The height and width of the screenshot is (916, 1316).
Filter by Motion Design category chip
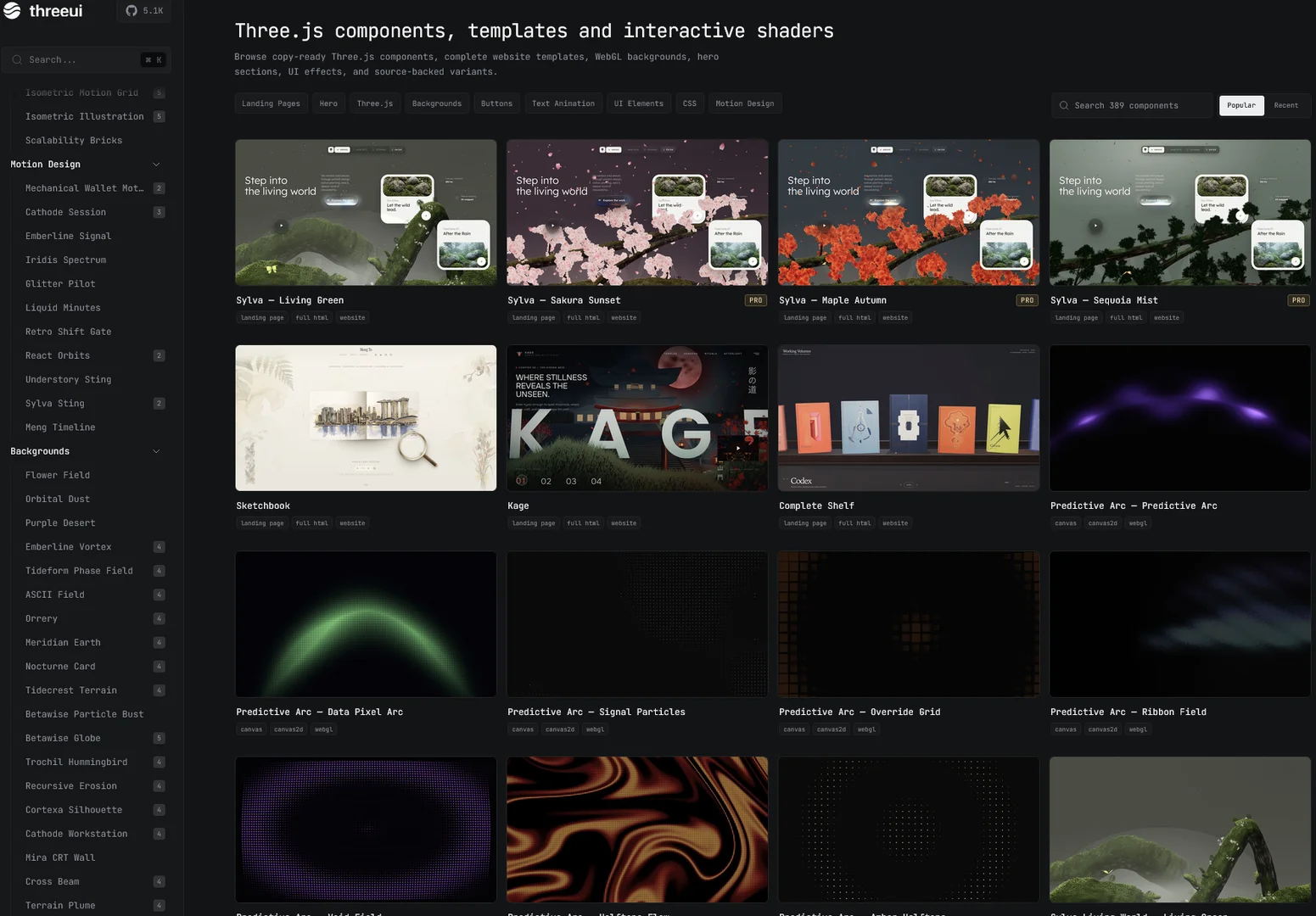coord(745,103)
